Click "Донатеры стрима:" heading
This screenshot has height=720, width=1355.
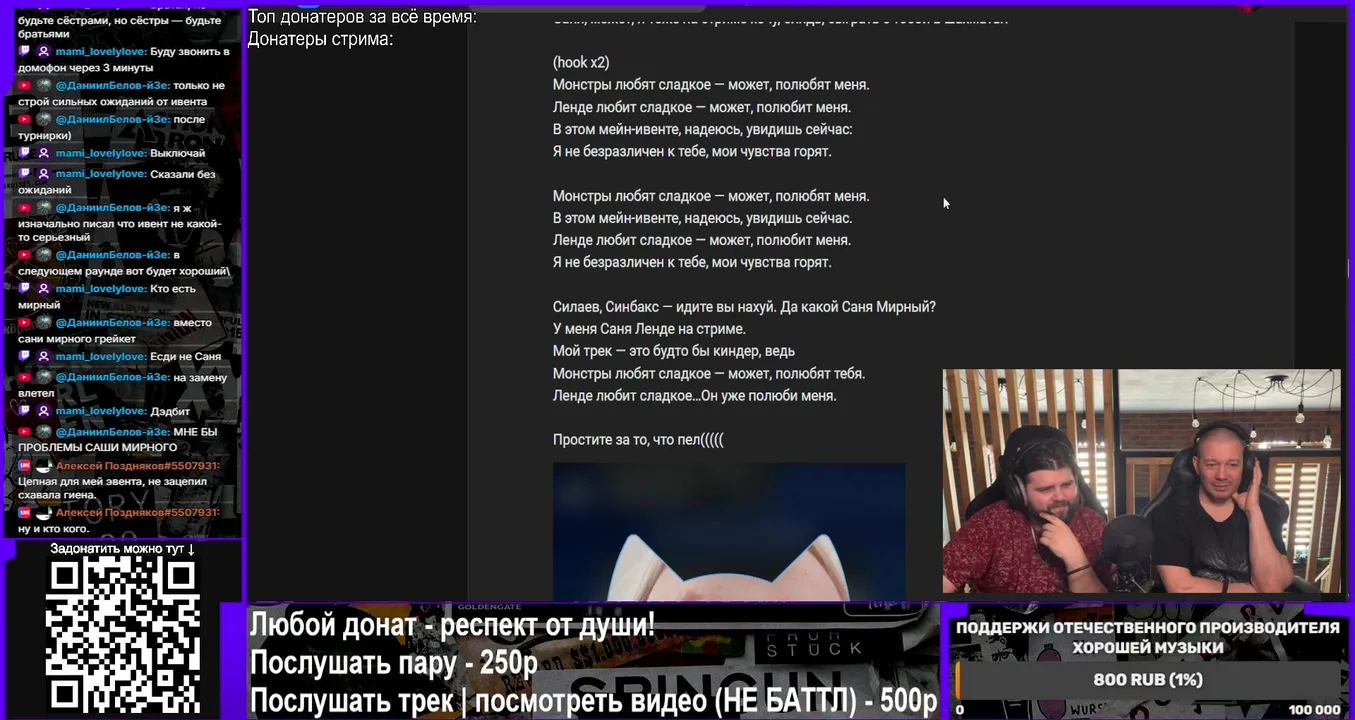[x=320, y=39]
